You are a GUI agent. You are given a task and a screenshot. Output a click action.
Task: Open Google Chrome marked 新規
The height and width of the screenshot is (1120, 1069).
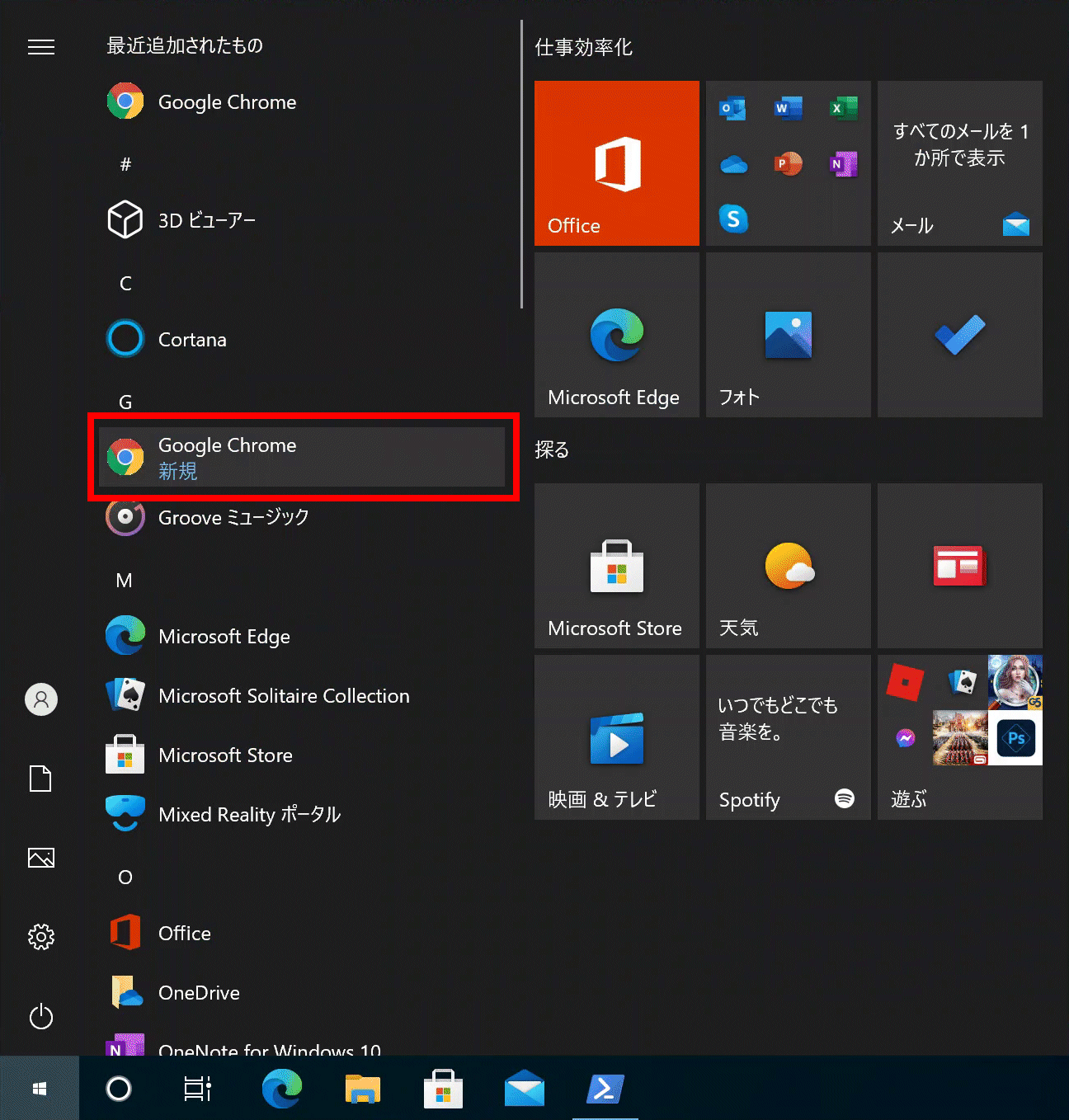pyautogui.click(x=301, y=457)
